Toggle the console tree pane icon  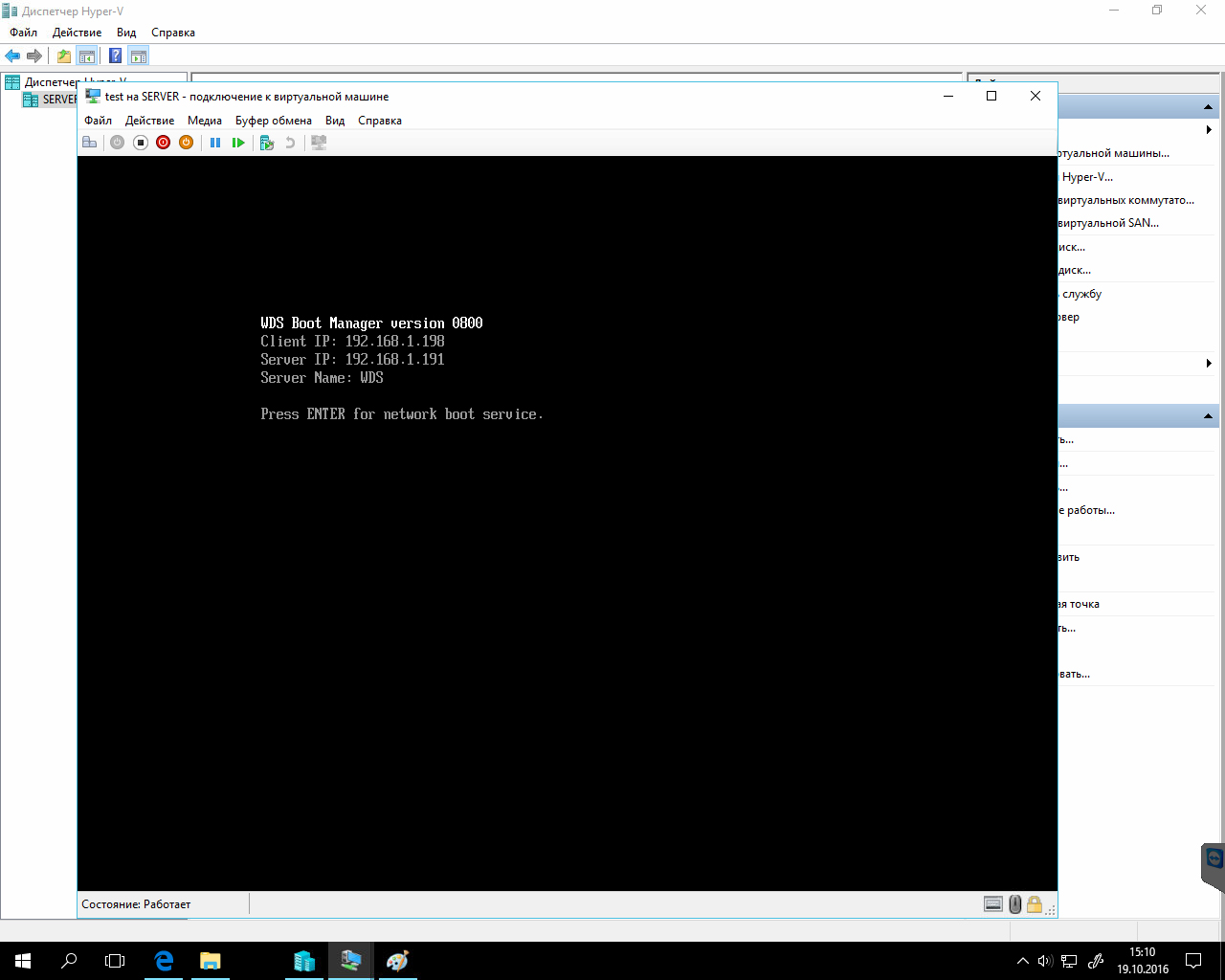coord(87,56)
